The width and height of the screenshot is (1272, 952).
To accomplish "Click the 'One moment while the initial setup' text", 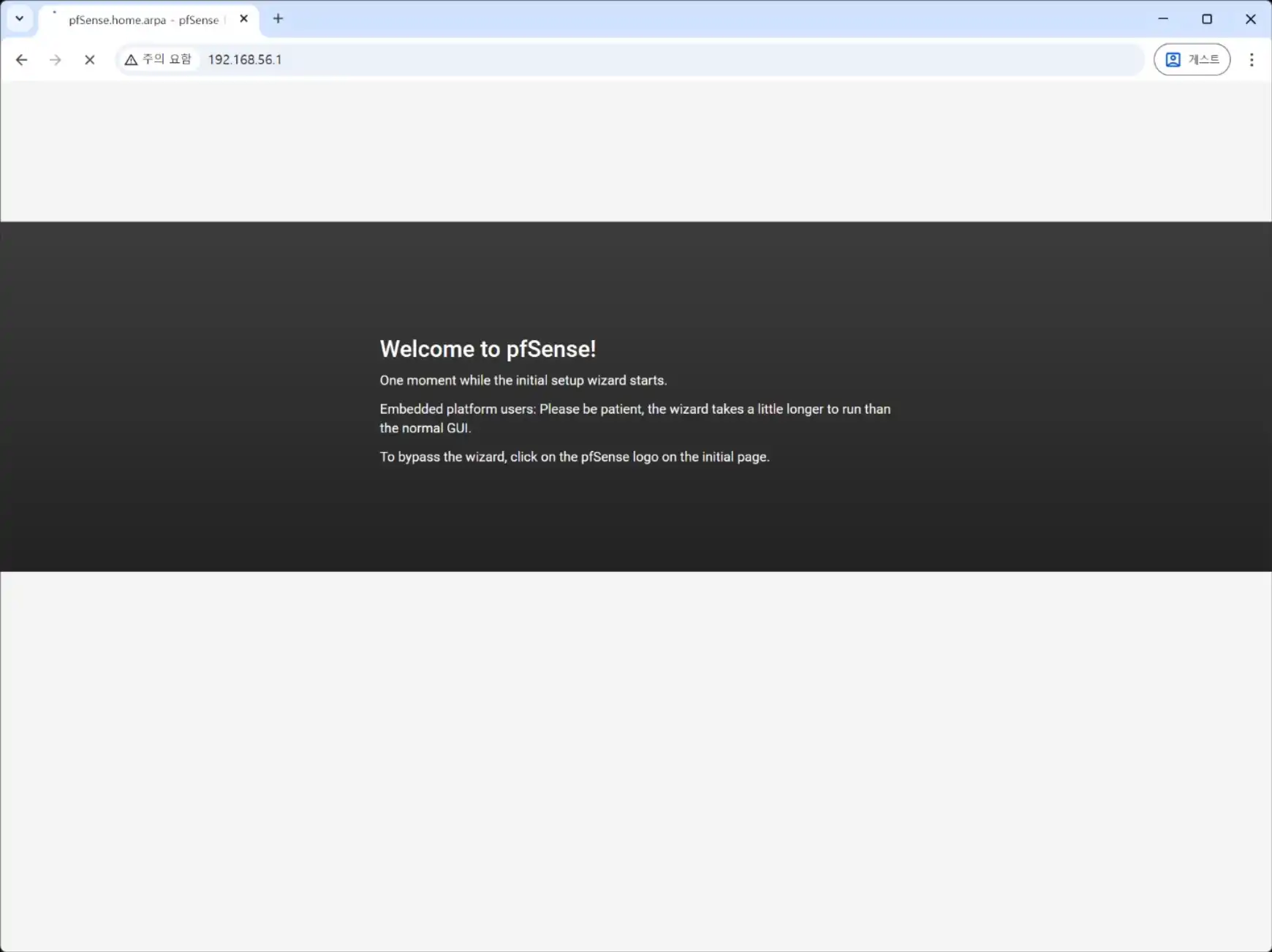I will [x=523, y=380].
